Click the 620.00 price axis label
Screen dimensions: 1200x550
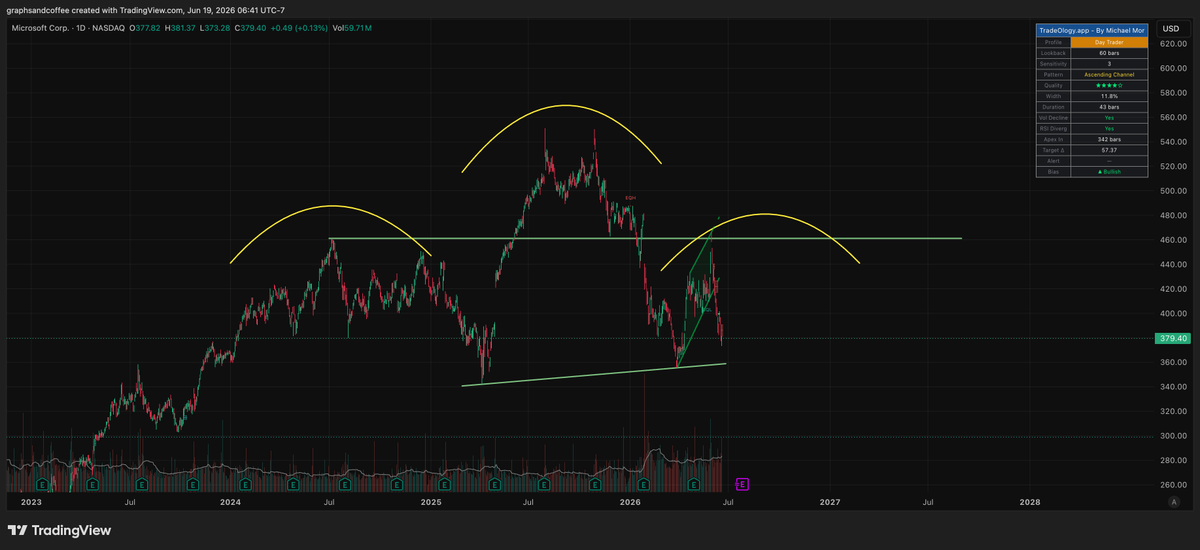[1172, 44]
